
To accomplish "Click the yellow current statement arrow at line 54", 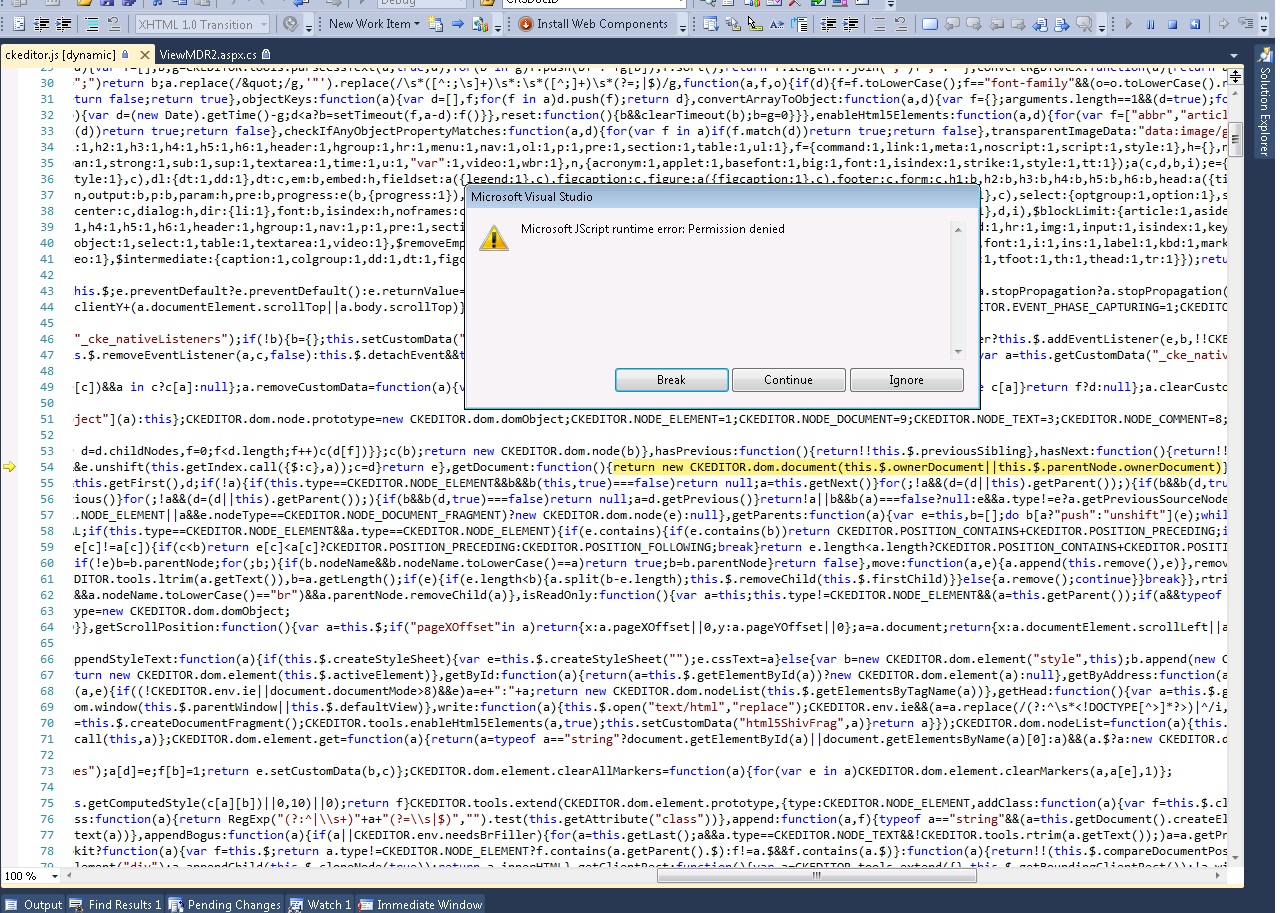I will (x=11, y=467).
